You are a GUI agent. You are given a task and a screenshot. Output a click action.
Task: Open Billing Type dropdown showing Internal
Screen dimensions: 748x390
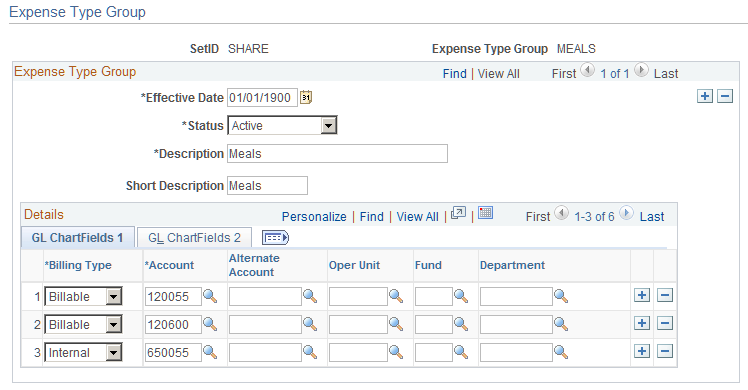coord(83,353)
